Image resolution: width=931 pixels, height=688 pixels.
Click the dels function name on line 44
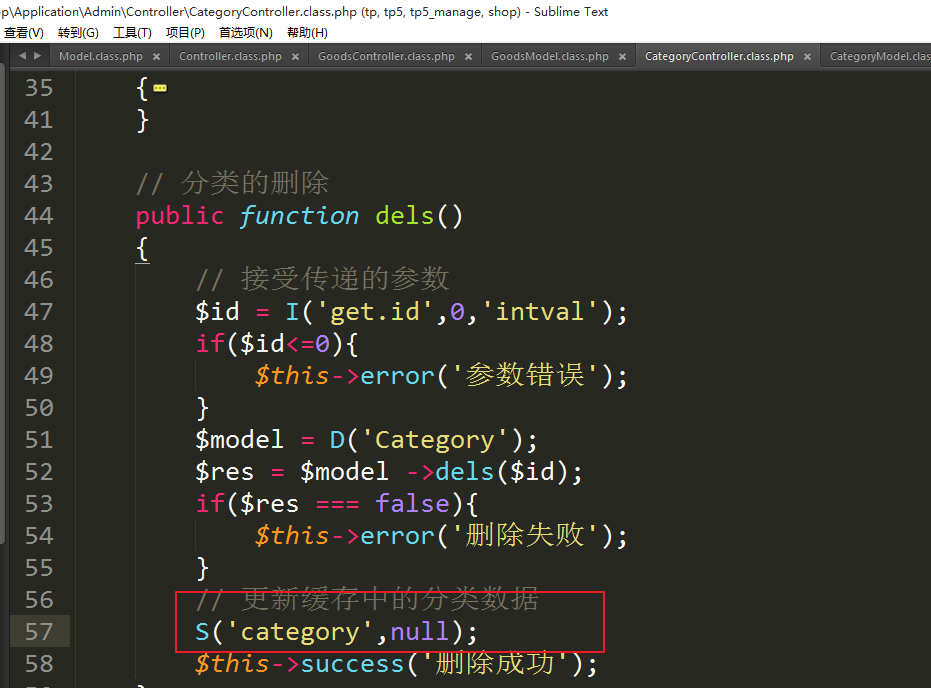pos(405,216)
